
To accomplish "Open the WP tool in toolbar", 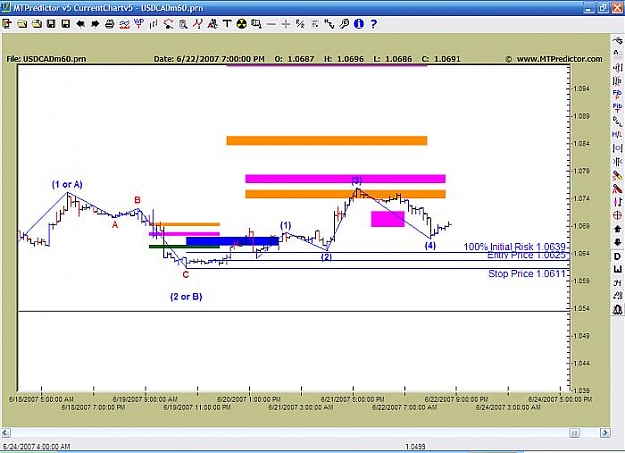I will click(x=139, y=24).
